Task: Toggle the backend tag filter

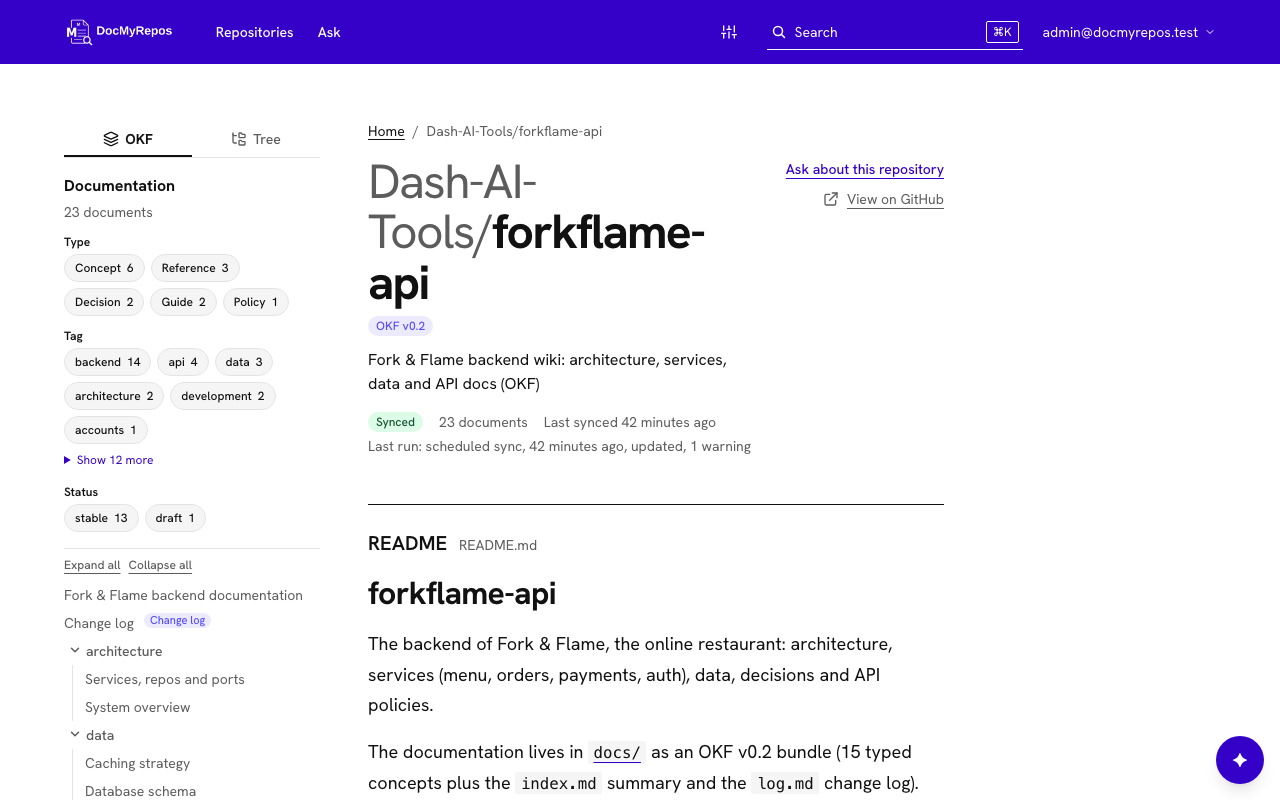Action: click(108, 362)
